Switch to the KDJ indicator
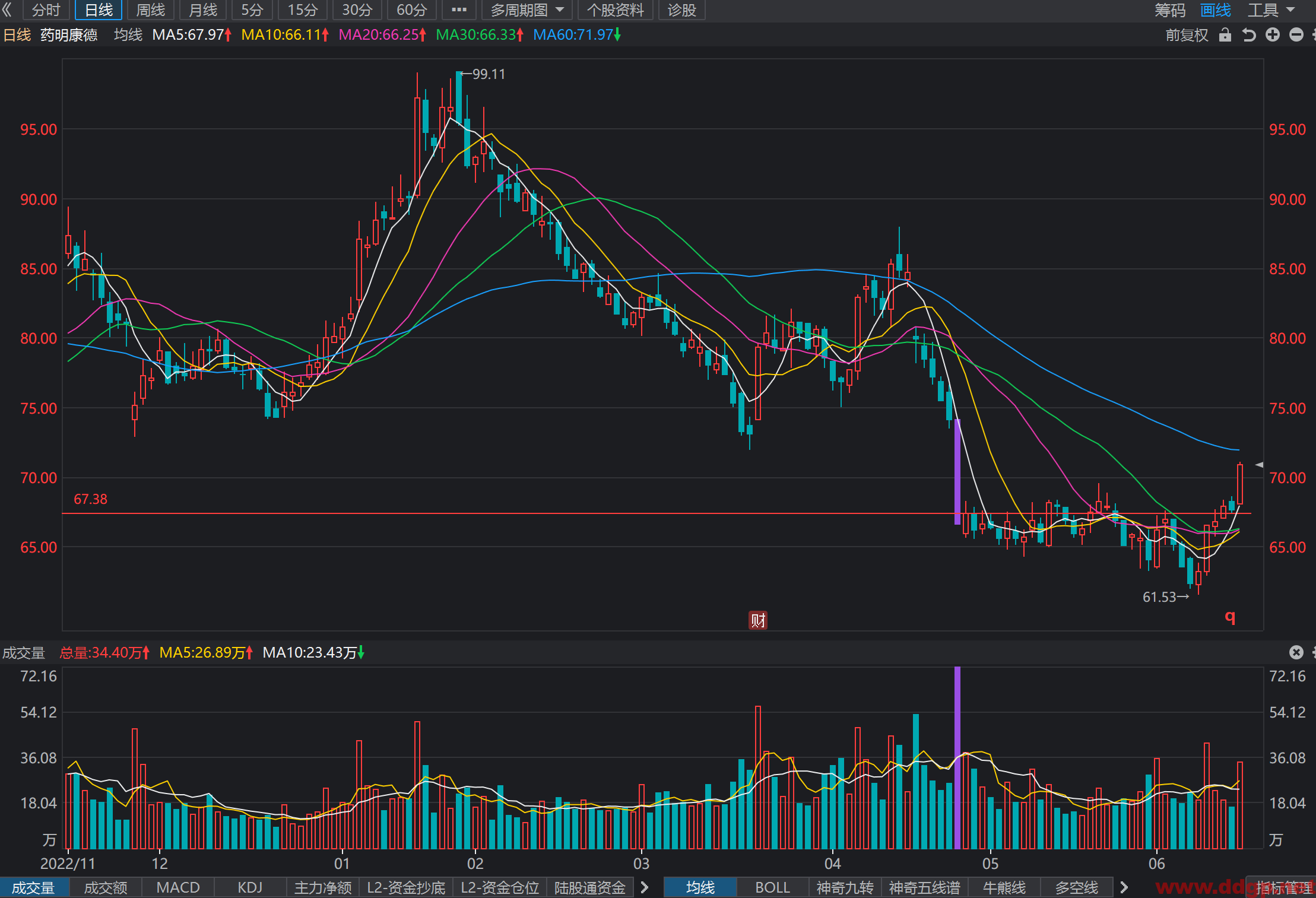Image resolution: width=1316 pixels, height=898 pixels. pos(250,888)
